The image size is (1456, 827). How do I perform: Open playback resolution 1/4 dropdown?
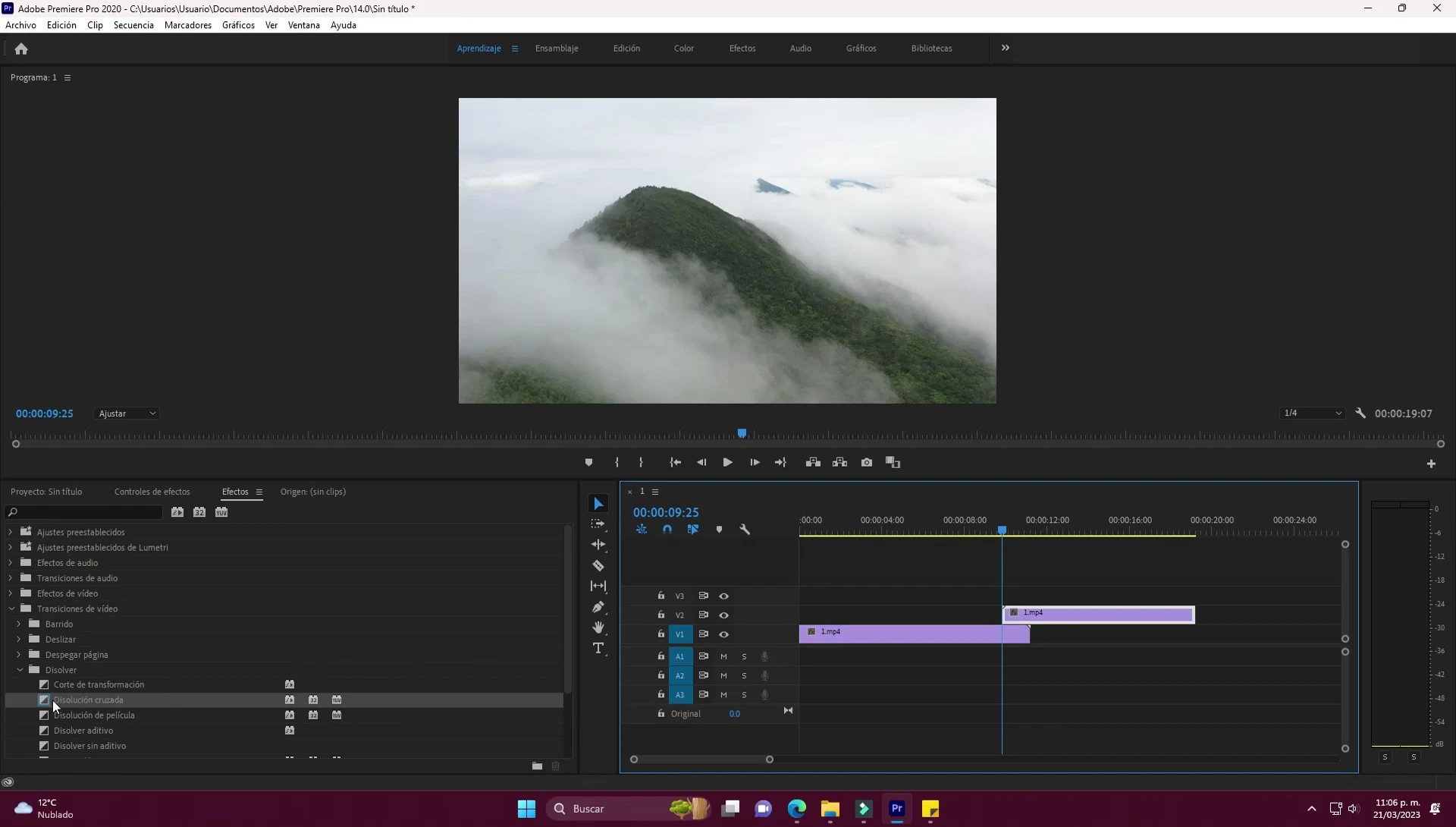1312,413
